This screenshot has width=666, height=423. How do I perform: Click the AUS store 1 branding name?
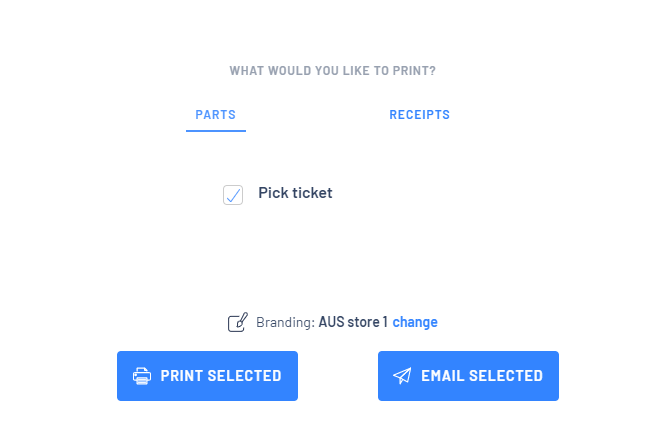pyautogui.click(x=353, y=322)
